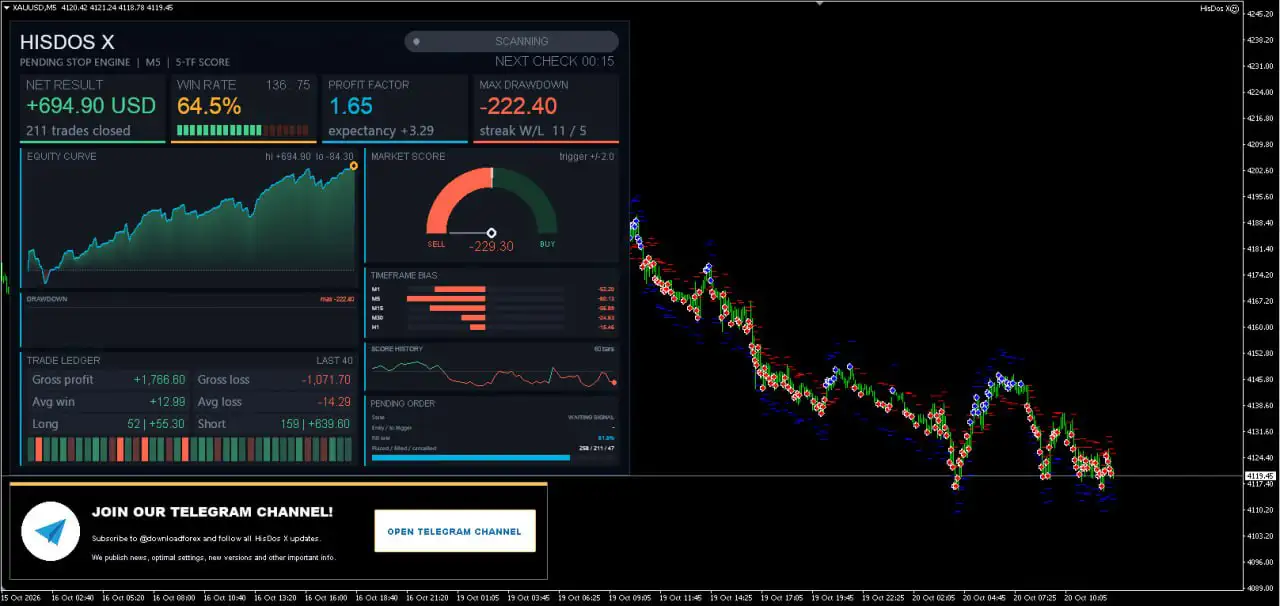Click the TIMEFRAME BIAS heading
Screen dimensions: 1280x606
click(x=404, y=275)
